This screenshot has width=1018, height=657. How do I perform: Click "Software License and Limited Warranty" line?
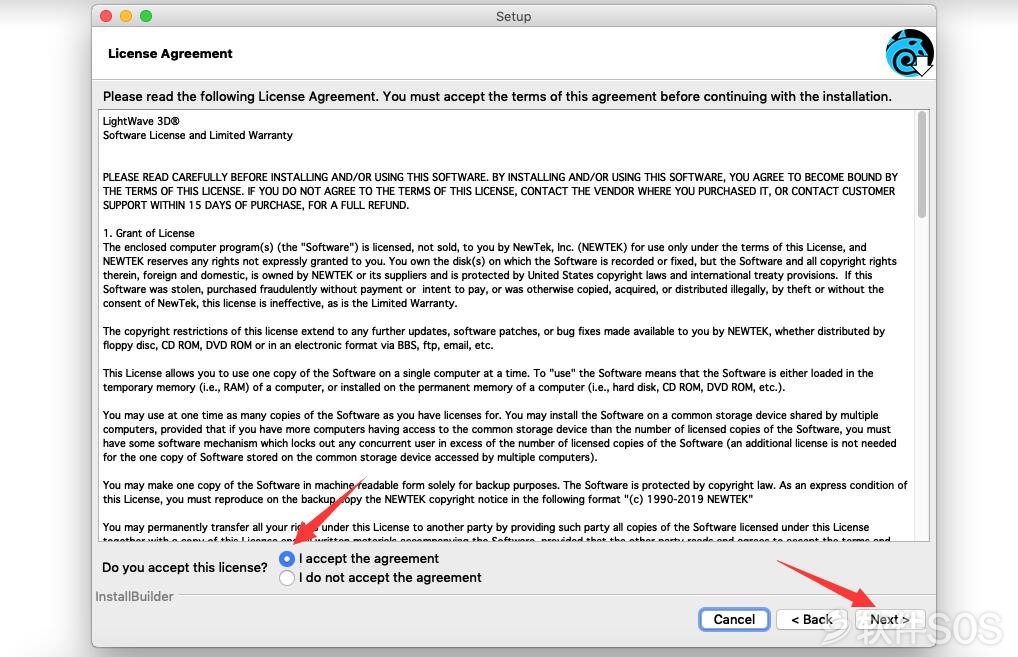pos(197,135)
